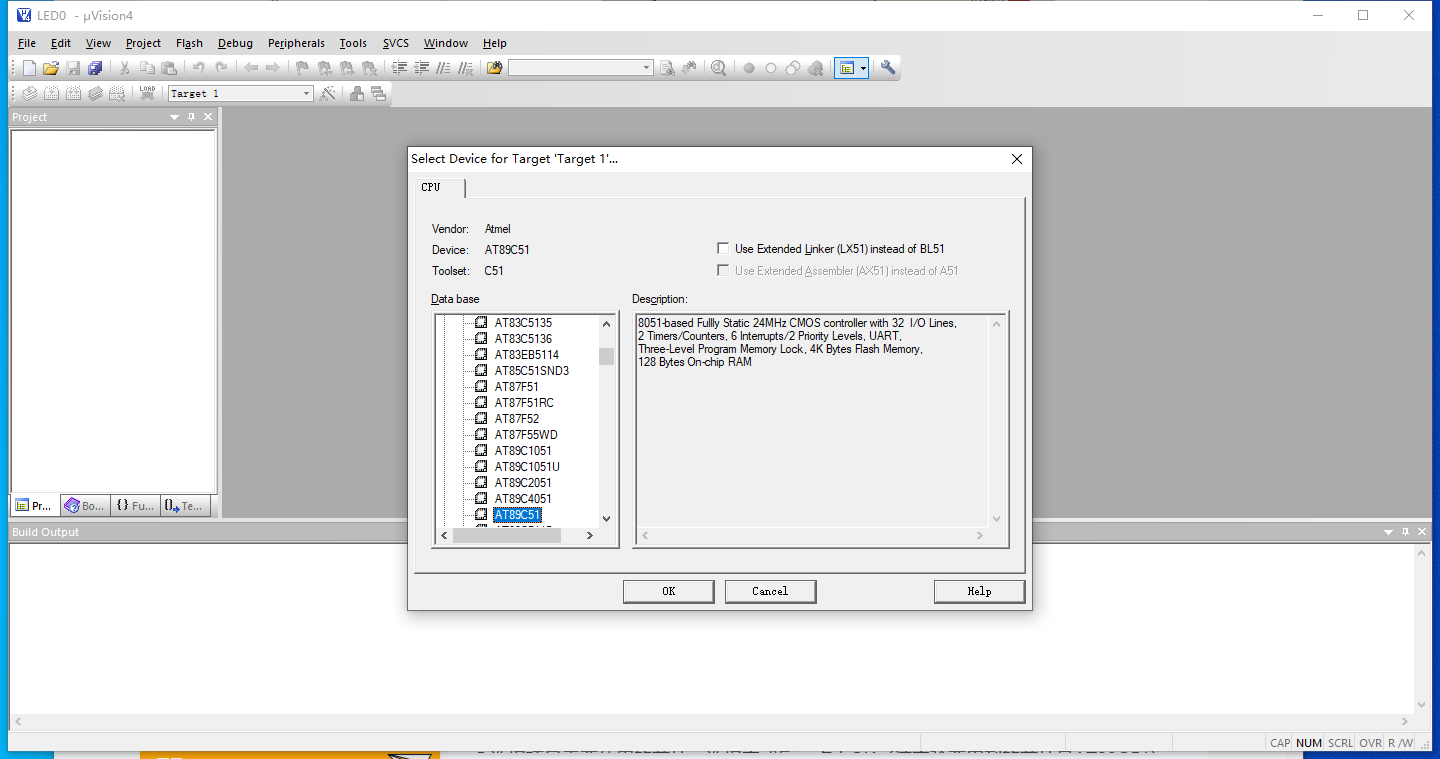The height and width of the screenshot is (759, 1440).
Task: Click the Translate current file icon
Action: (29, 93)
